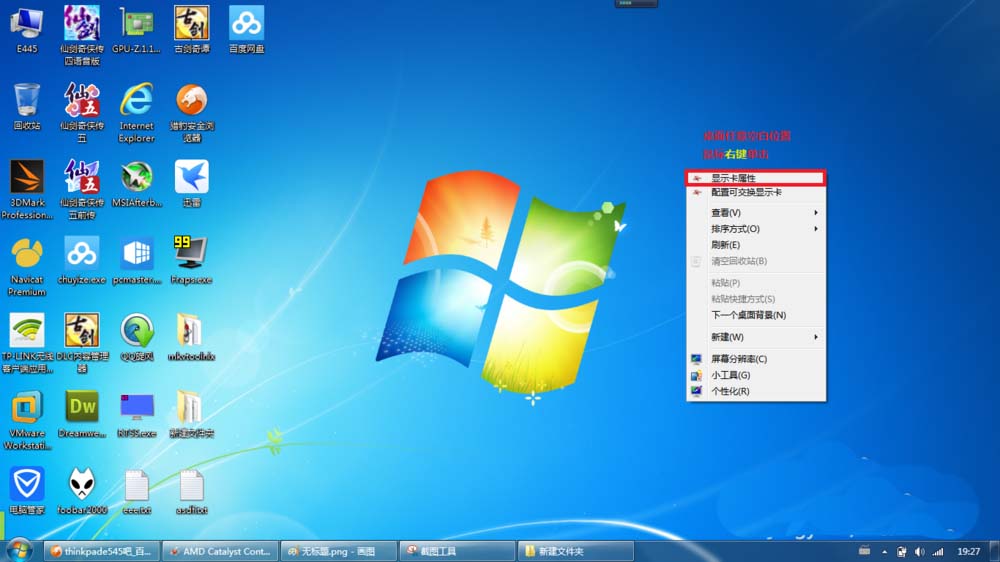Image resolution: width=1000 pixels, height=562 pixels.
Task: Switch to 无标题.png 画图 taskbar button
Action: tap(338, 551)
